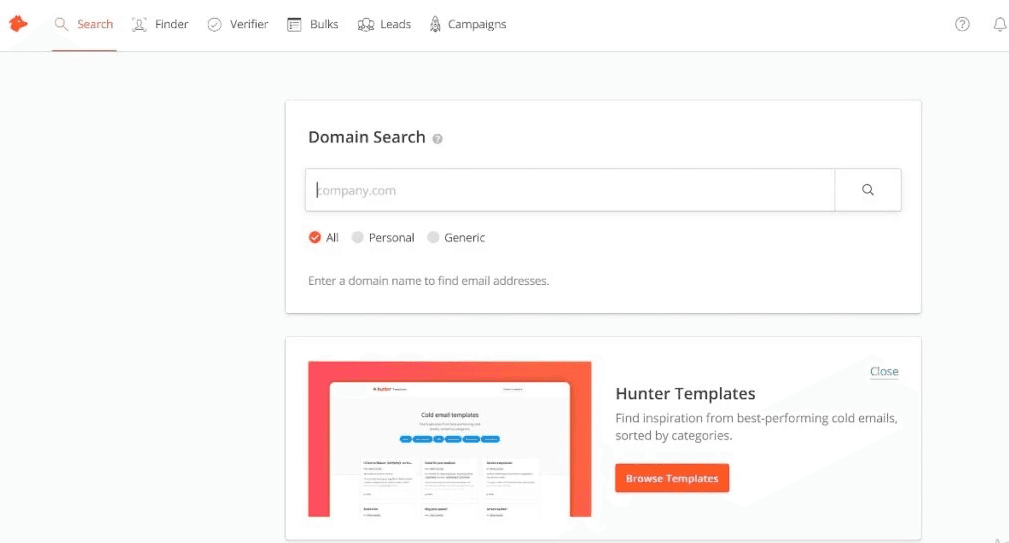The width and height of the screenshot is (1009, 543).
Task: Click the Search magnifier icon in navbar
Action: click(x=61, y=24)
